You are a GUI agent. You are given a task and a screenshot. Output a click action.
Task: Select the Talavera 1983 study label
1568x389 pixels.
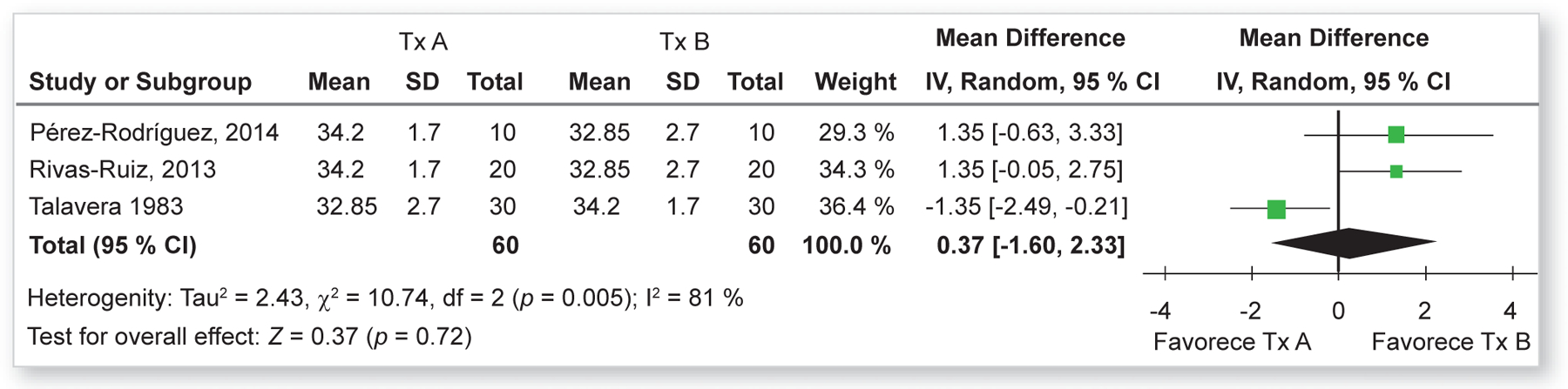(106, 206)
